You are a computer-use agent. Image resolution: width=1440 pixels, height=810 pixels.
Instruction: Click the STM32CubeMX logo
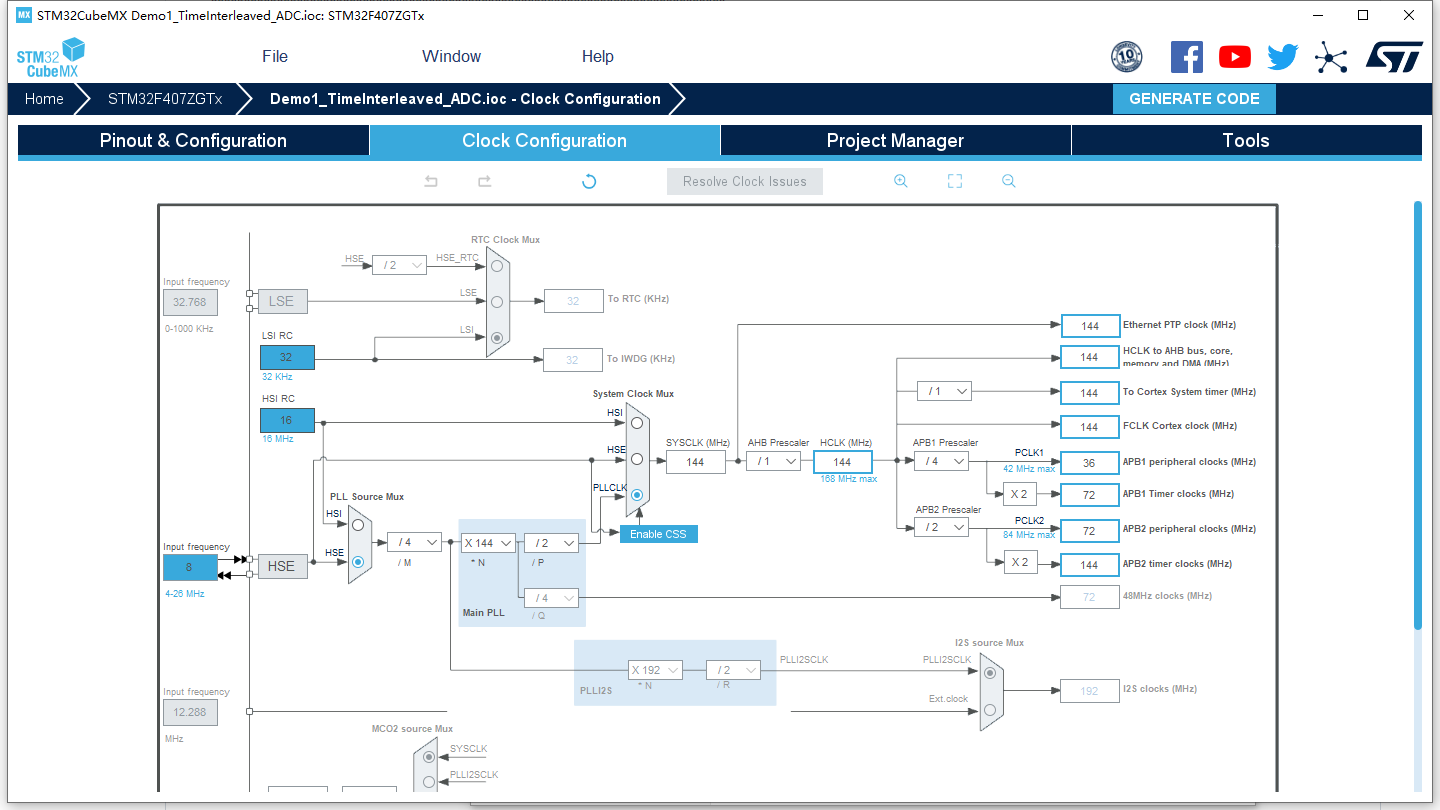[x=50, y=57]
